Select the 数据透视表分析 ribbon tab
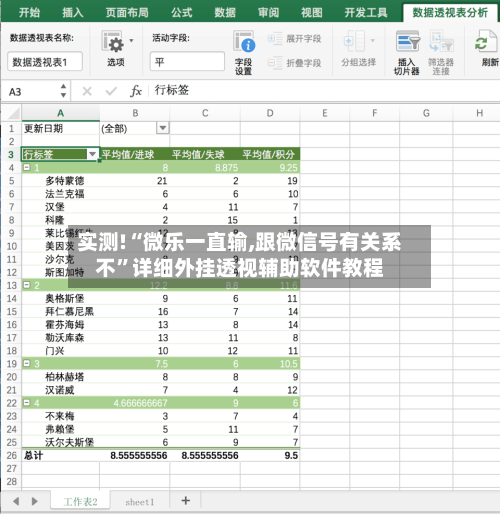Image resolution: width=500 pixels, height=514 pixels. (x=450, y=13)
